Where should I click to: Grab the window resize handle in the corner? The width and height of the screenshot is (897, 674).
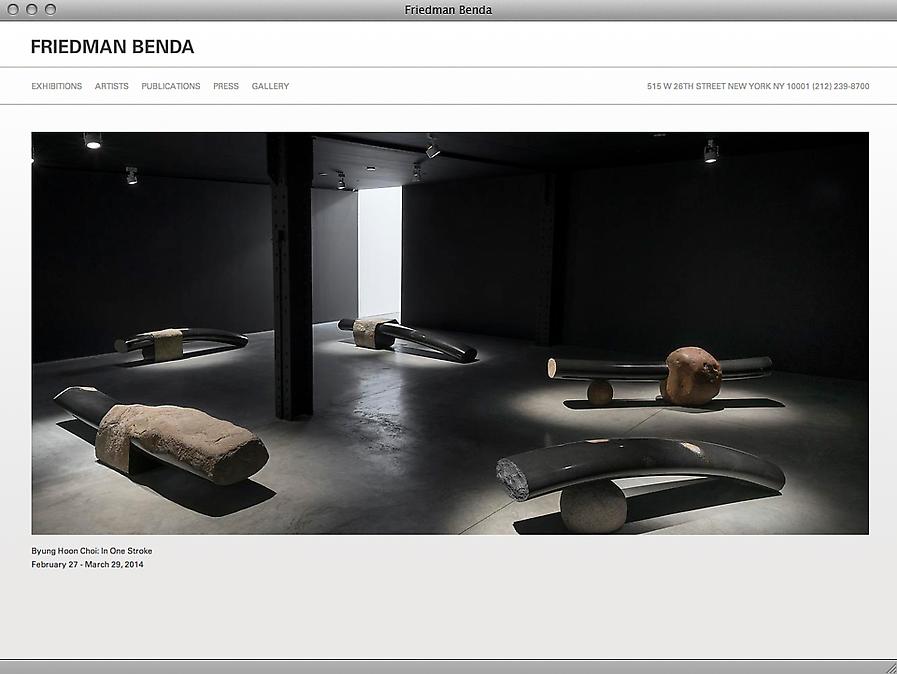click(889, 667)
